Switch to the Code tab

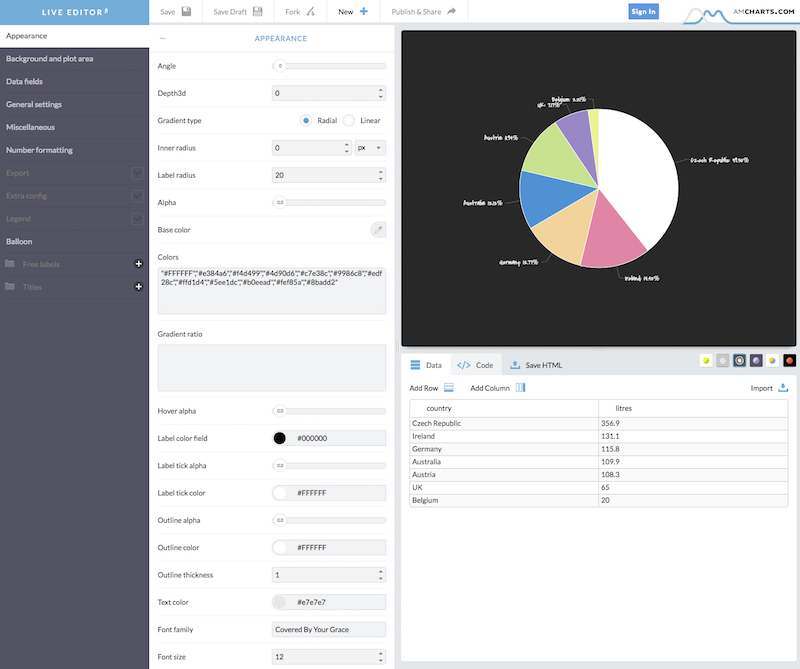[x=476, y=365]
